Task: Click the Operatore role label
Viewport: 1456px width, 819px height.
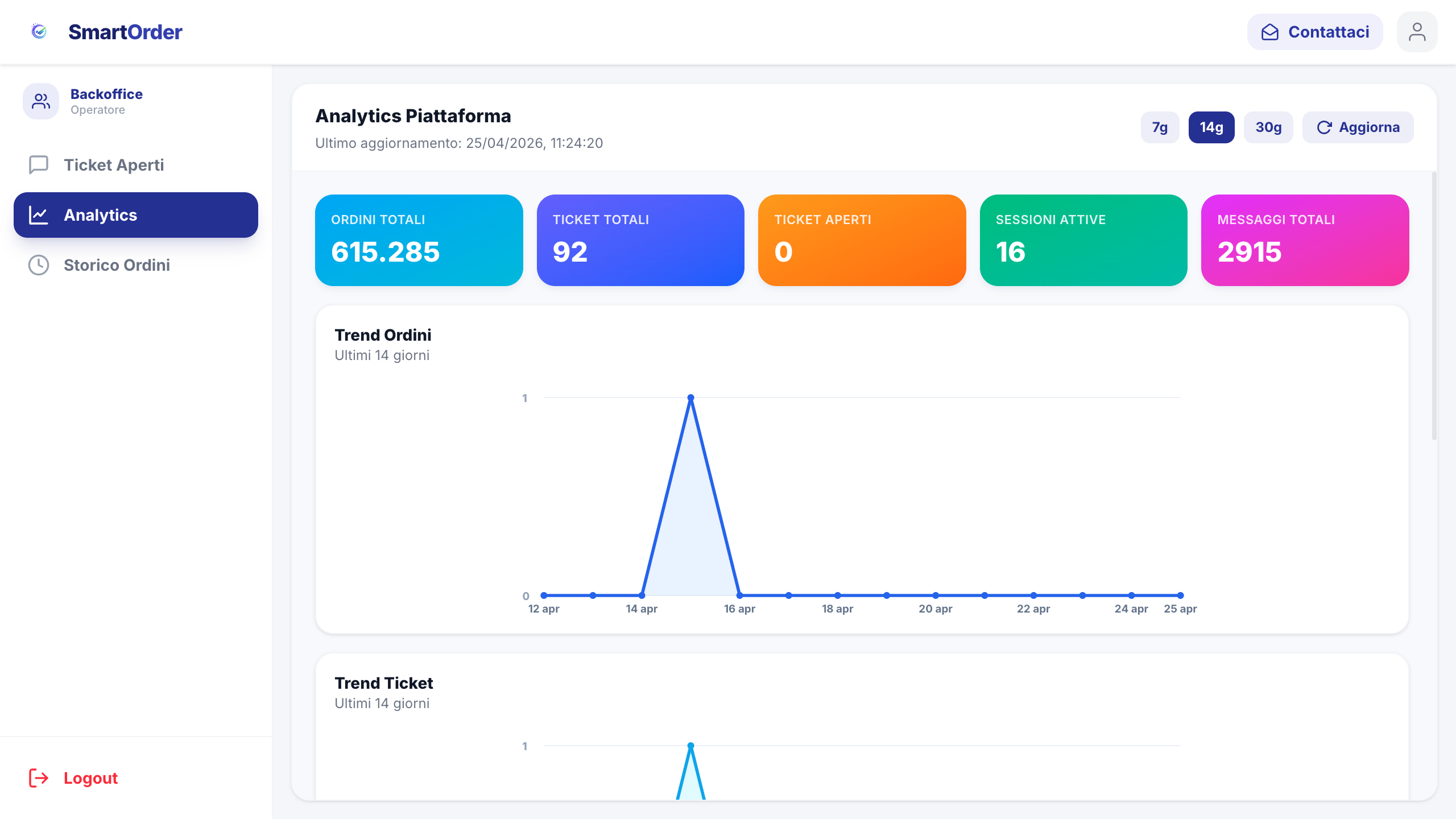Action: click(x=98, y=110)
